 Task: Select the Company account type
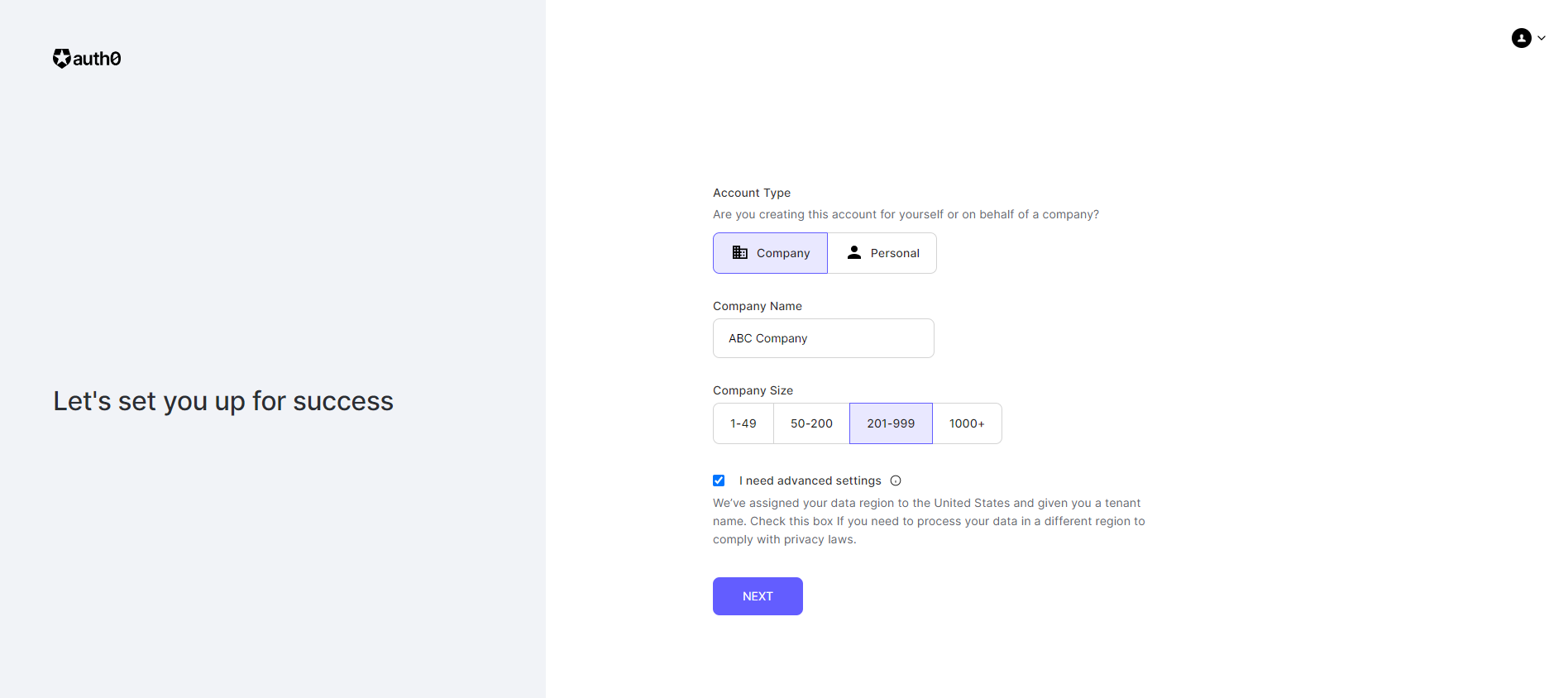pos(770,253)
